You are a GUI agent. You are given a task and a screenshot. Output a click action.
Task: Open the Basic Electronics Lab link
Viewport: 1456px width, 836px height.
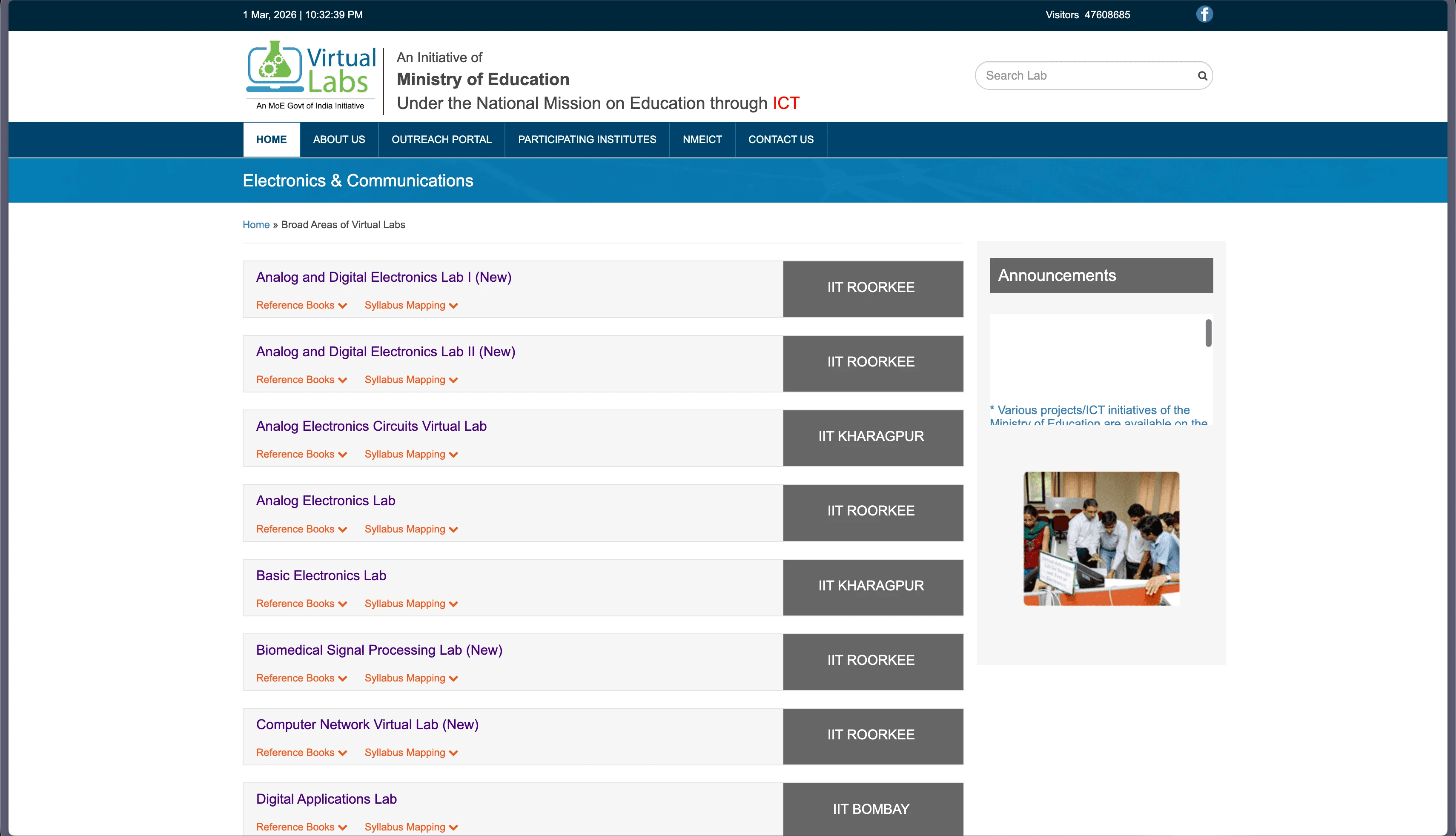[x=321, y=575]
